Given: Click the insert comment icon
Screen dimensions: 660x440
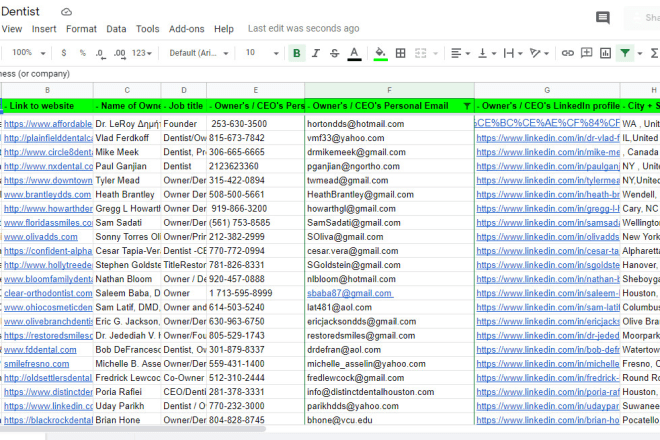Looking at the screenshot, I should coord(586,53).
